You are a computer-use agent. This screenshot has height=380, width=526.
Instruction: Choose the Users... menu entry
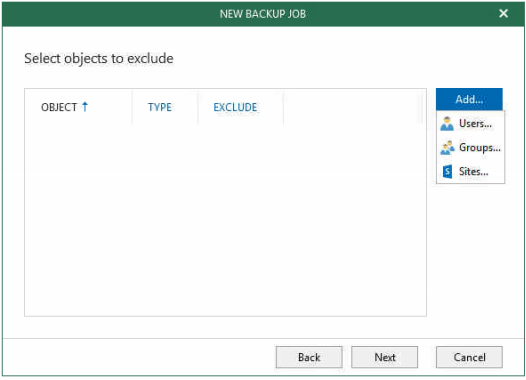click(x=470, y=124)
